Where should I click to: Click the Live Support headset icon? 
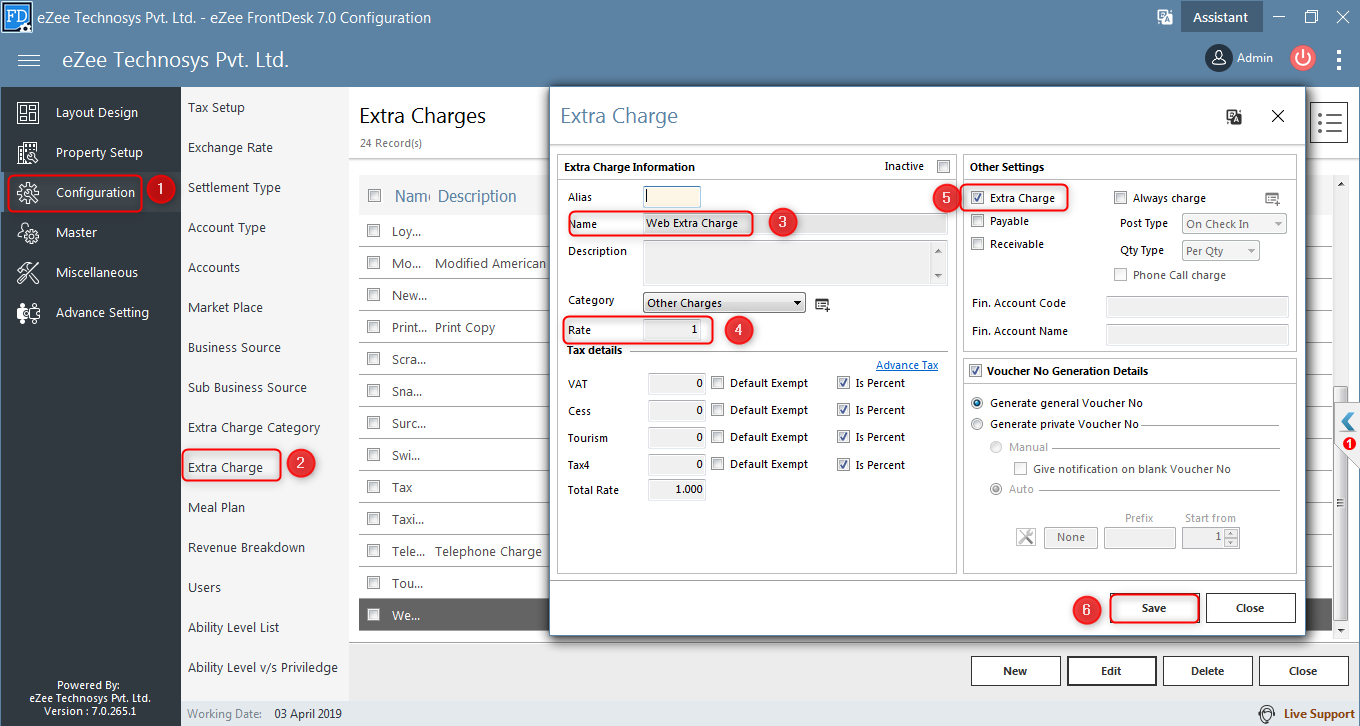1266,714
